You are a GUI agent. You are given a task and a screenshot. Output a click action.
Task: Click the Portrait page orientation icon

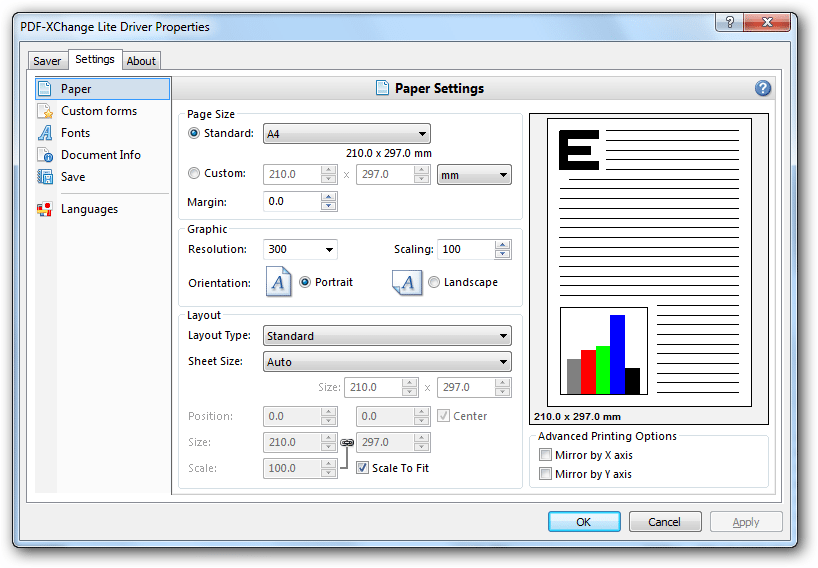(279, 282)
